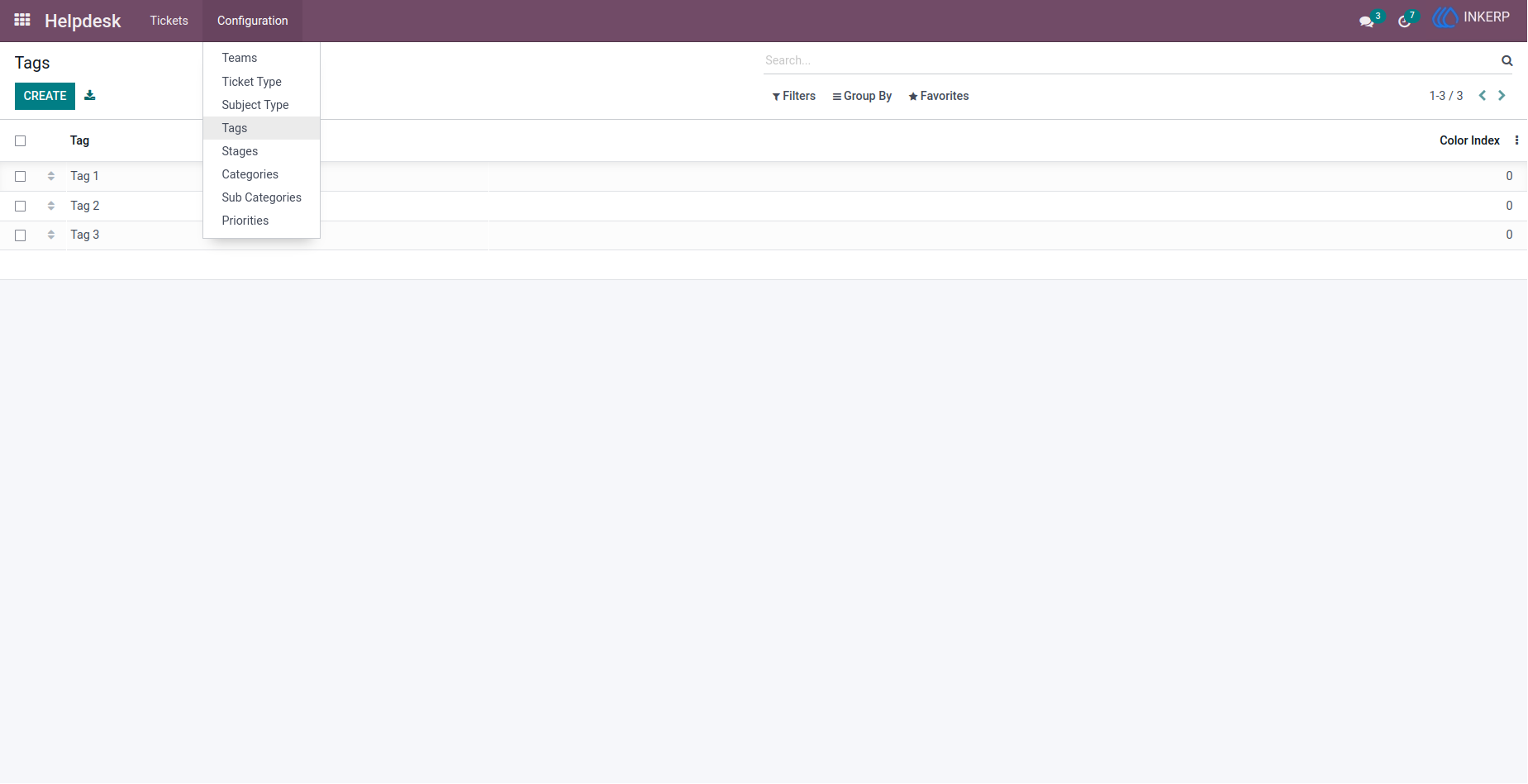This screenshot has width=1528, height=784.
Task: Open the Tag 2 record
Action: 84,206
